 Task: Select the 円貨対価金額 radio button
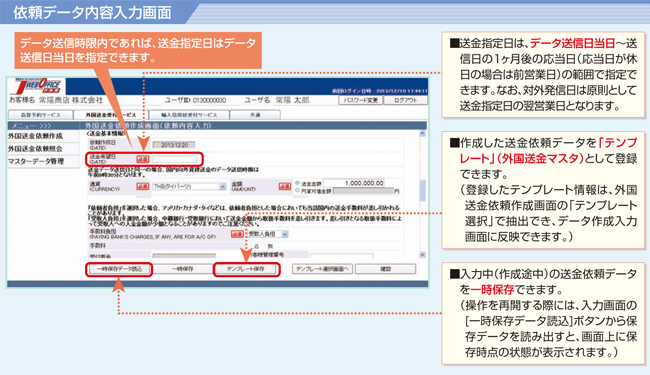(297, 191)
